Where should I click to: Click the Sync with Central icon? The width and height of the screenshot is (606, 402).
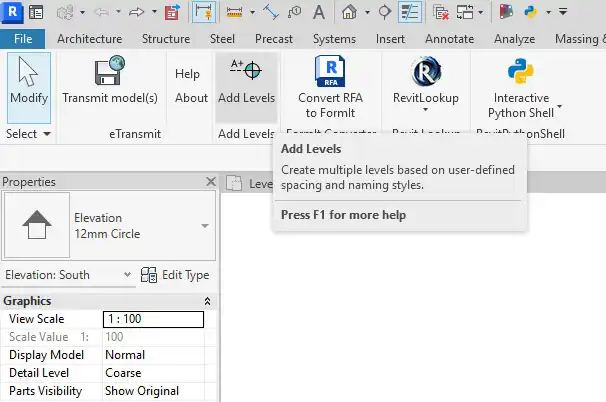tap(65, 12)
